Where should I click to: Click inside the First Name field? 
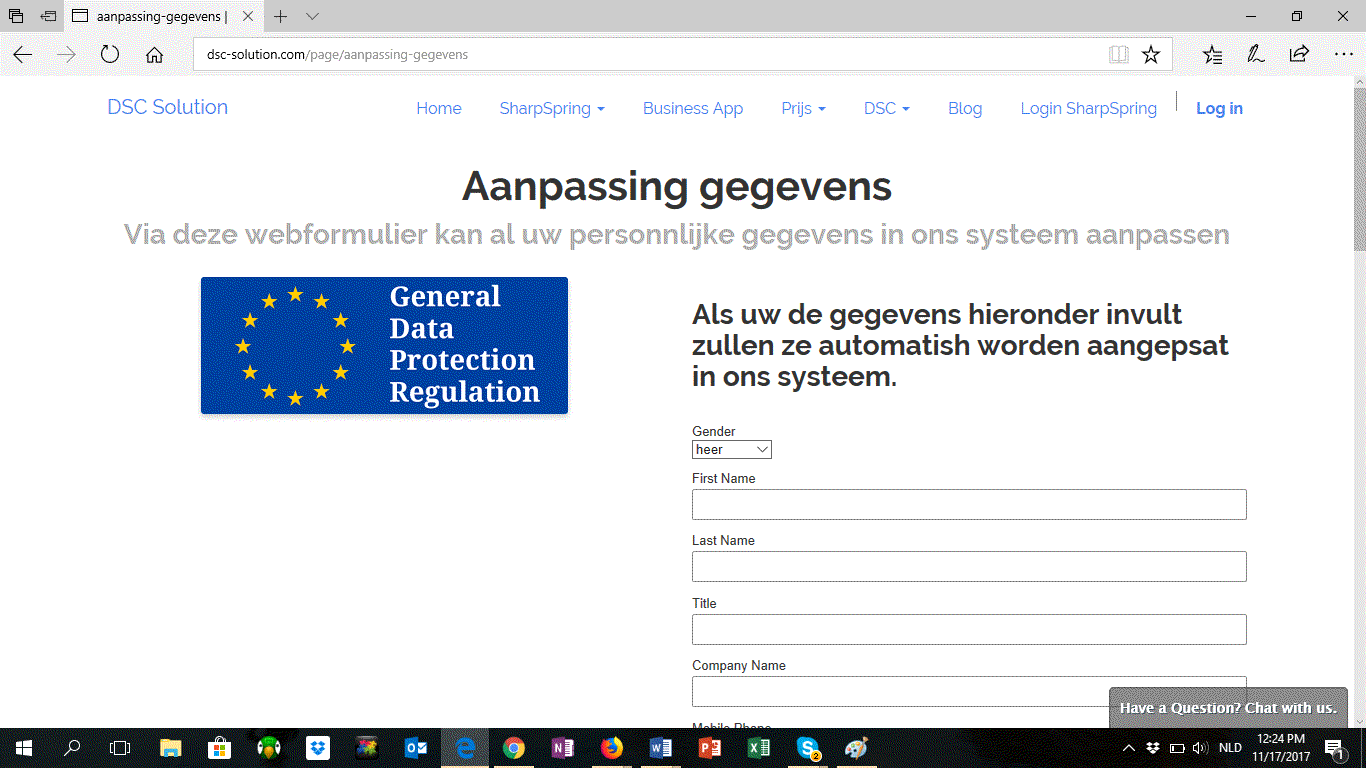[968, 504]
